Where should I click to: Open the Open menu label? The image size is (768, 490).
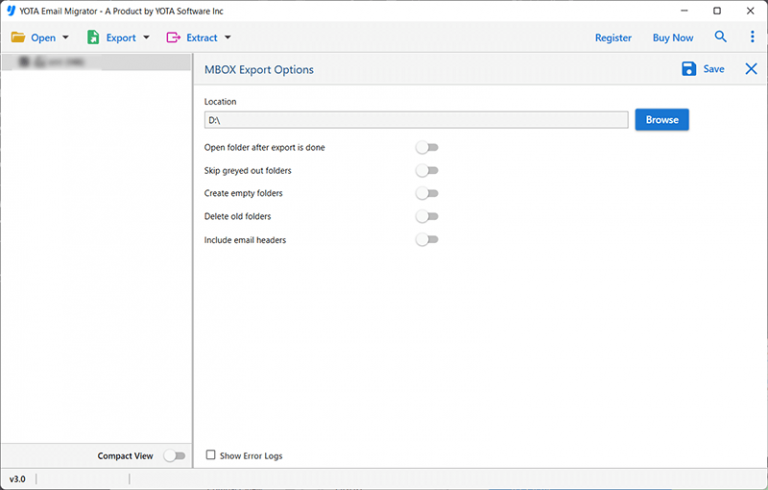[x=43, y=38]
